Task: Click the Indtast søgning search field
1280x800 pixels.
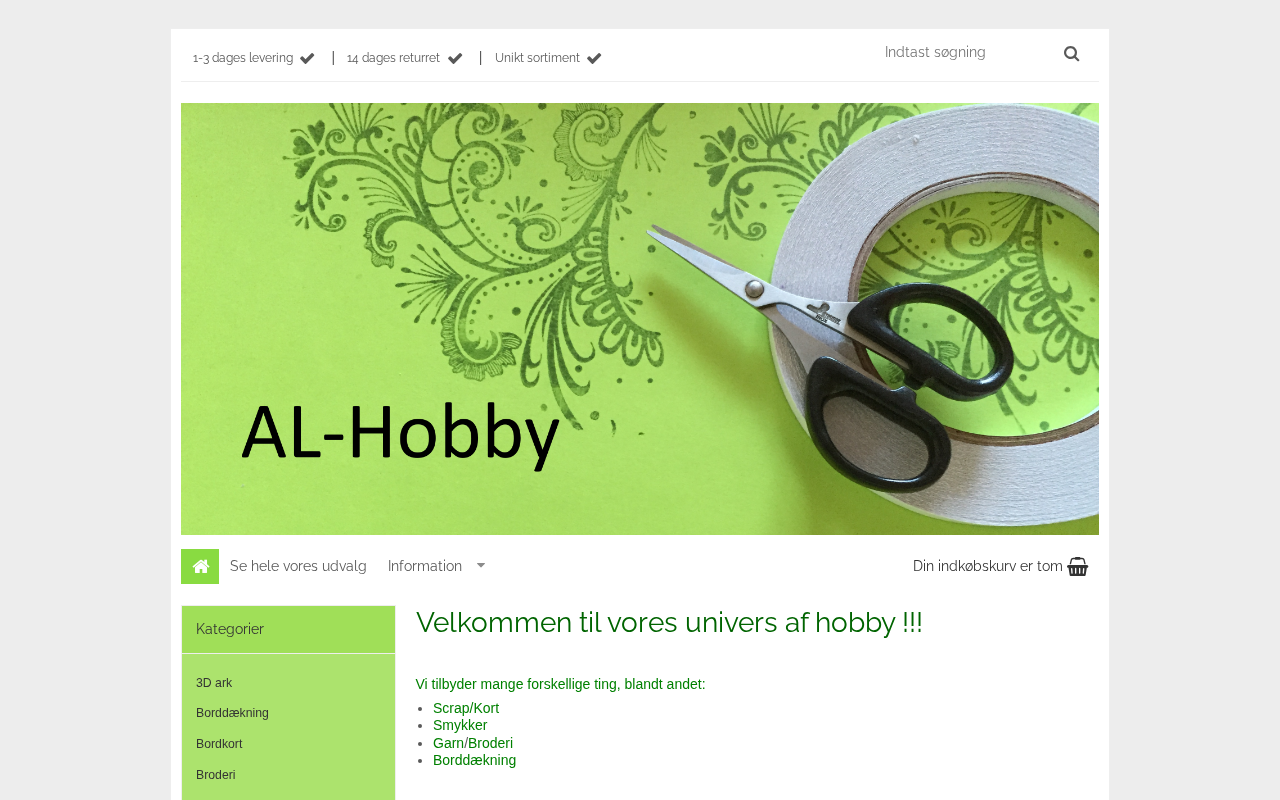Action: [965, 53]
